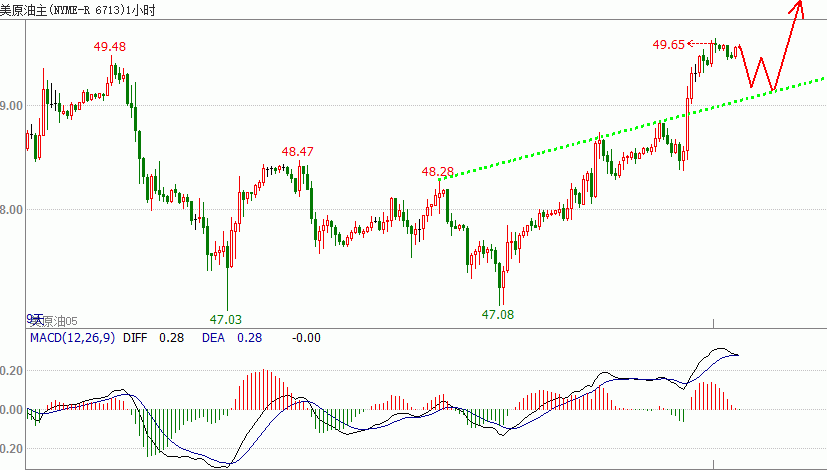Click the MACD histogram value -0.00
Image resolution: width=827 pixels, height=470 pixels.
pyautogui.click(x=306, y=338)
